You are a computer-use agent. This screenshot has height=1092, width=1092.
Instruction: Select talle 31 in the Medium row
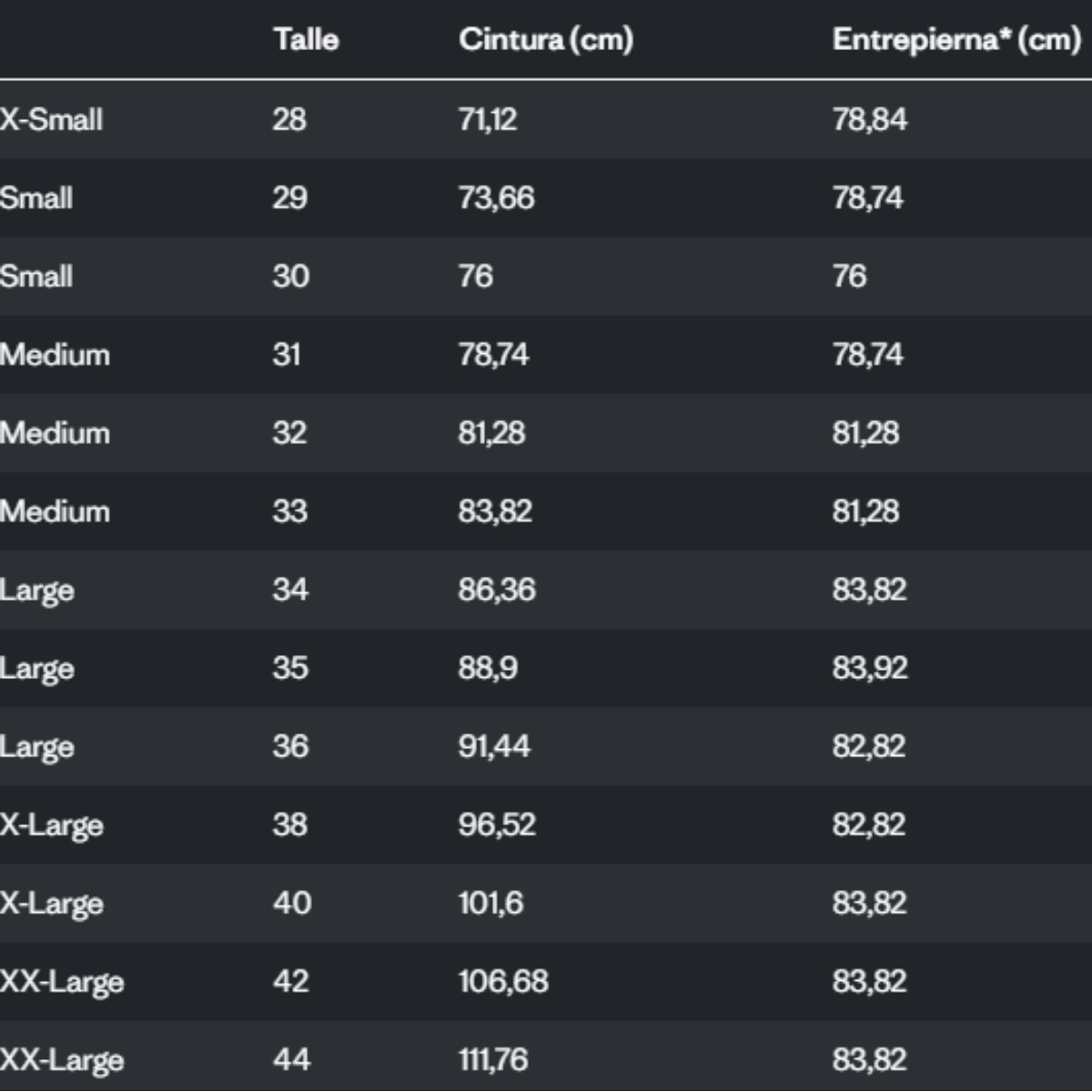pos(287,354)
